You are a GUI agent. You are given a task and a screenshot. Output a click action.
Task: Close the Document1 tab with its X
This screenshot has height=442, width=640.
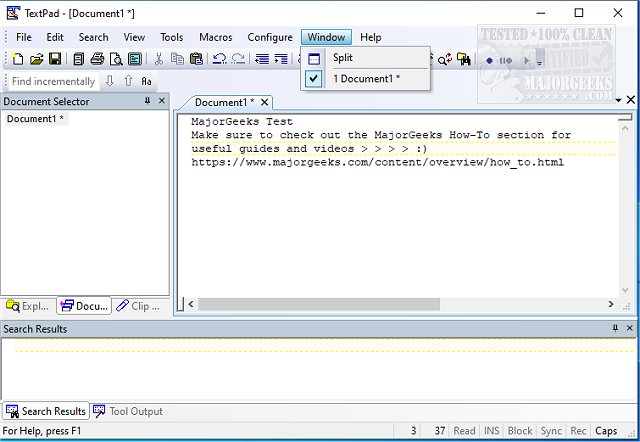(264, 102)
